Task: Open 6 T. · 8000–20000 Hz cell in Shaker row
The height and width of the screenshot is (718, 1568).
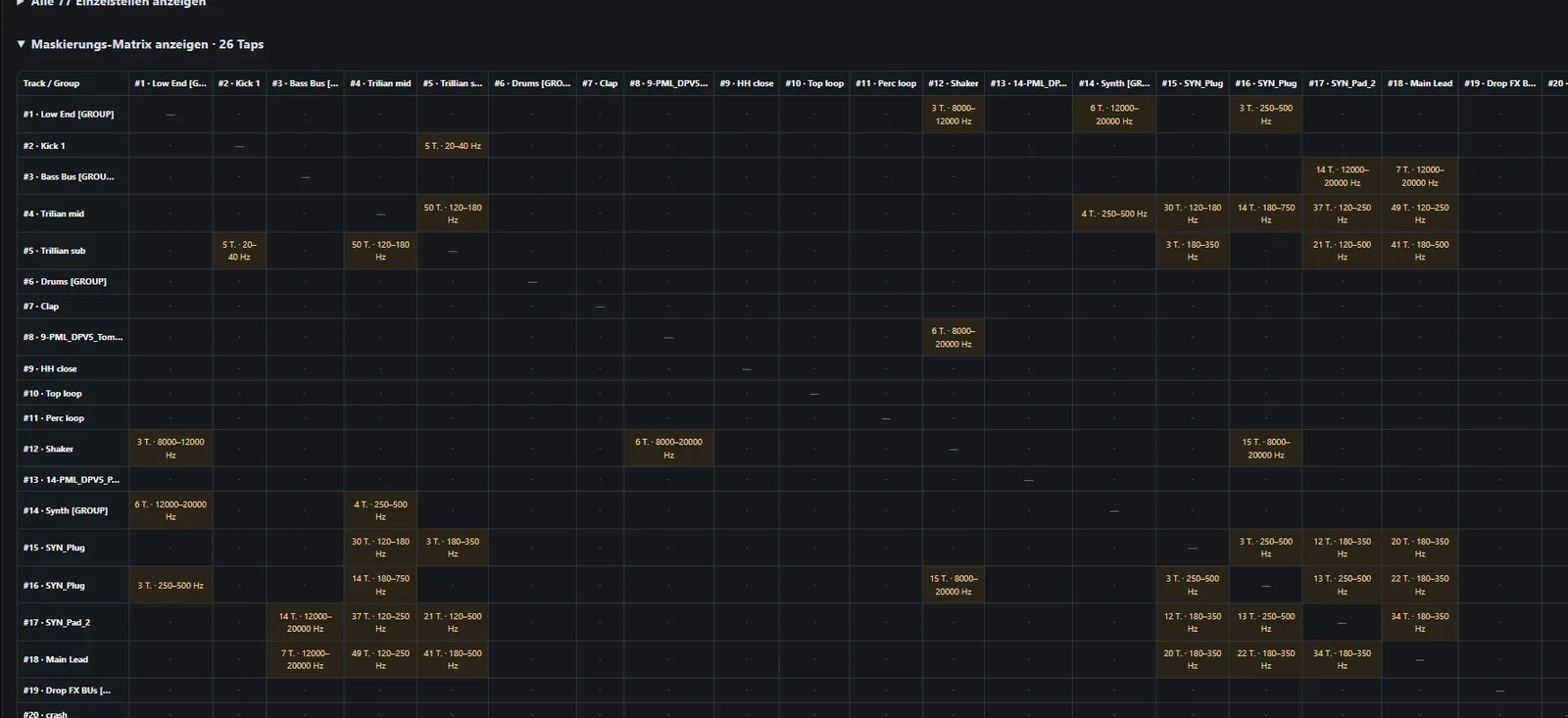Action: coord(668,449)
